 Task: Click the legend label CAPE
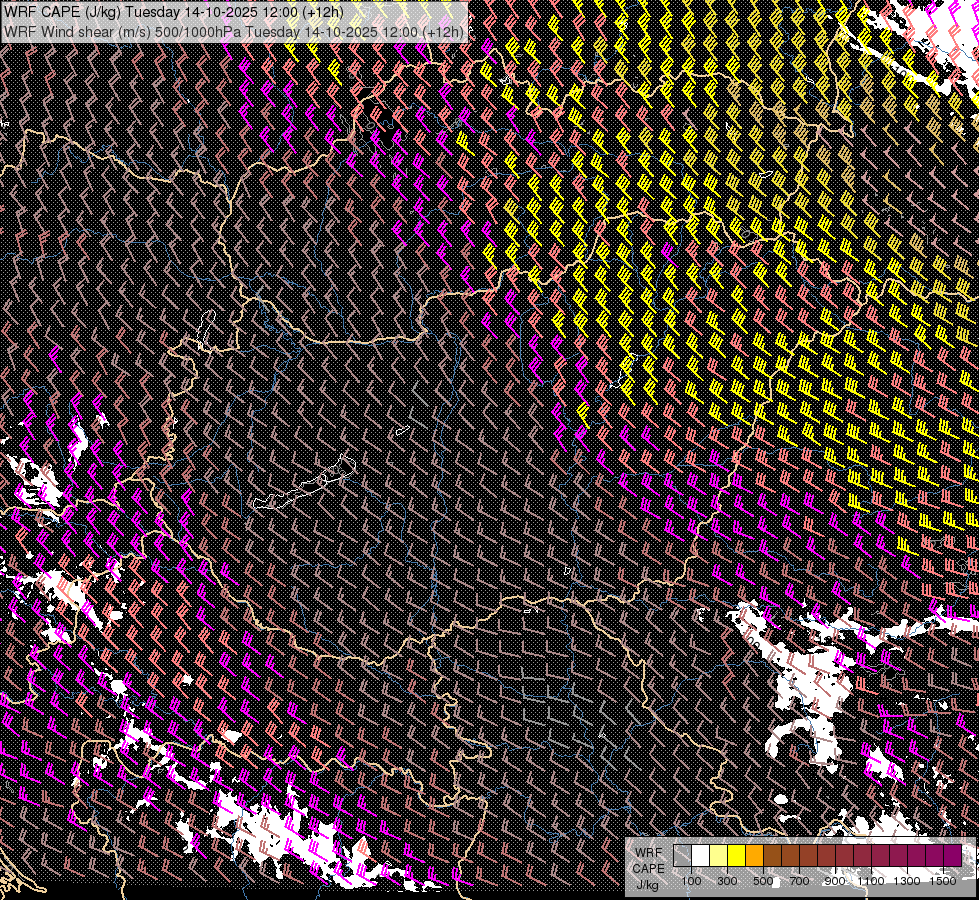click(x=648, y=869)
